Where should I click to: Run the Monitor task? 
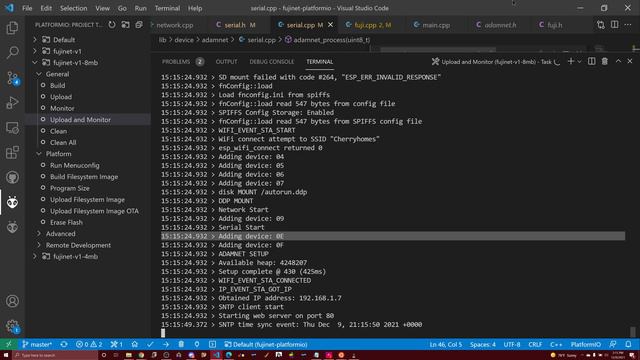tap(62, 108)
